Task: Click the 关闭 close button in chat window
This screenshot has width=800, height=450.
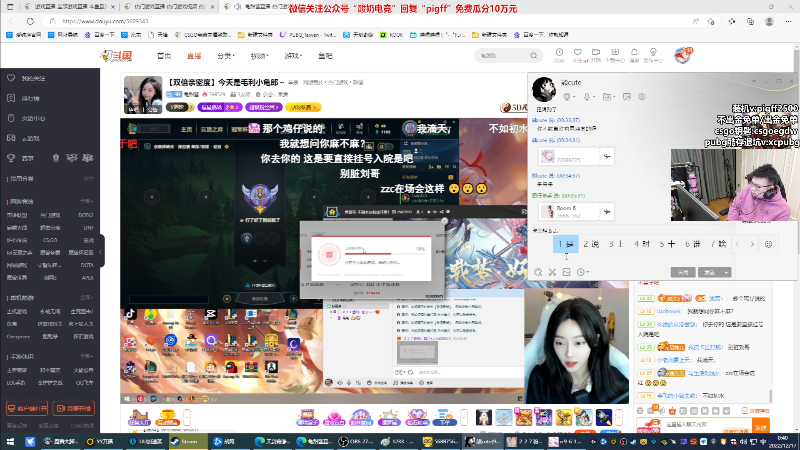Action: pos(683,272)
